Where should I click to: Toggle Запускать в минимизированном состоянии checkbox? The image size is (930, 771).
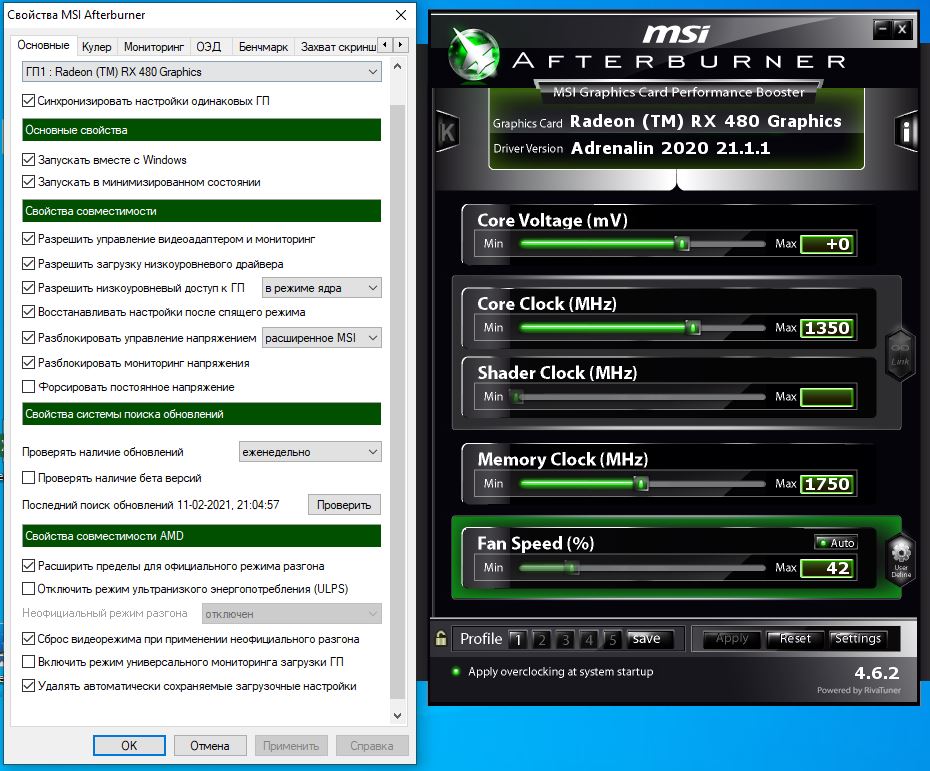28,181
